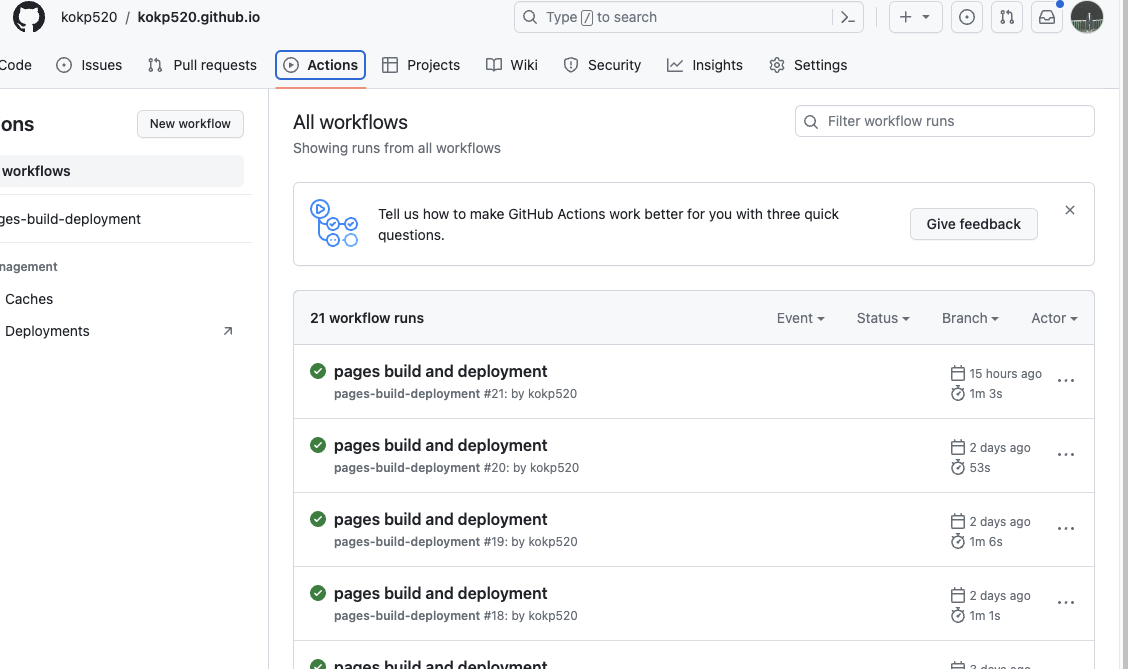Click 'Showing runs from all workflows' subtitle
The height and width of the screenshot is (669, 1128).
(396, 148)
